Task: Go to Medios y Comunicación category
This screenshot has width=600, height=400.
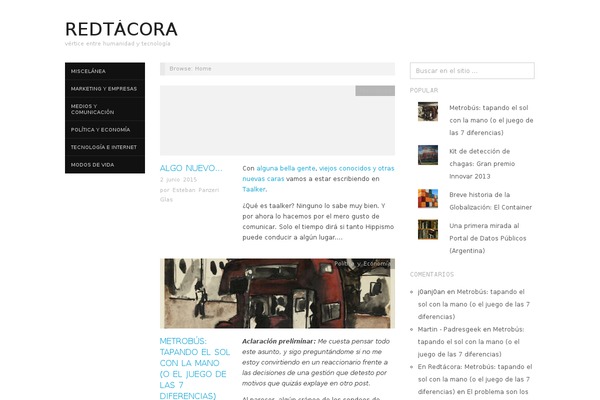Action: [105, 109]
